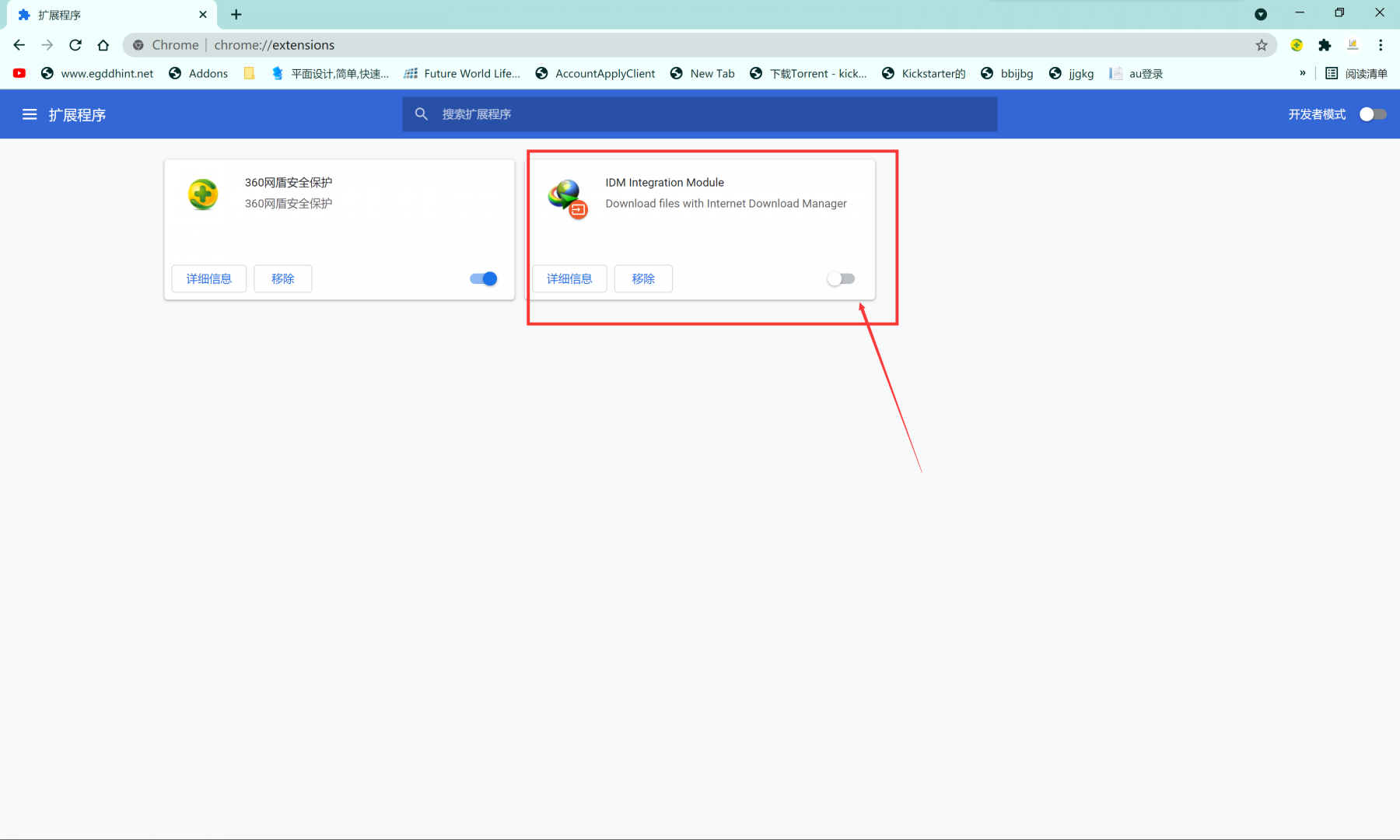
Task: Open the Extensions puzzle menu
Action: click(1325, 45)
